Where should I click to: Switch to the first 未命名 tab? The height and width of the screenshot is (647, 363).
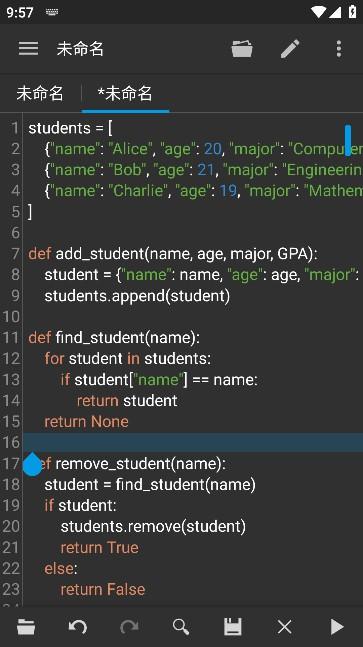click(x=40, y=93)
